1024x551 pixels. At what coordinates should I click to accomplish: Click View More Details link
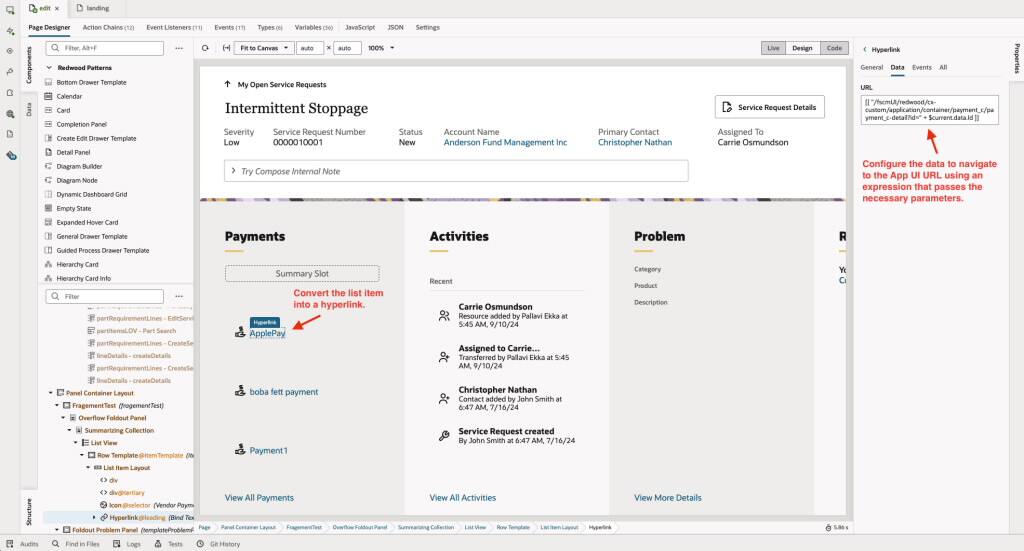pos(667,497)
